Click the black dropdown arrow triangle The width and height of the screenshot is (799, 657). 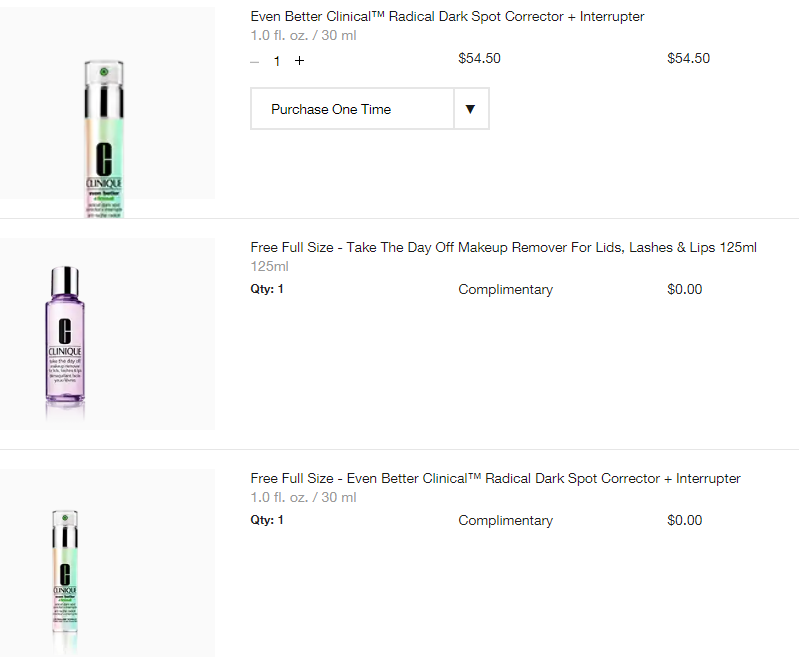tap(470, 109)
